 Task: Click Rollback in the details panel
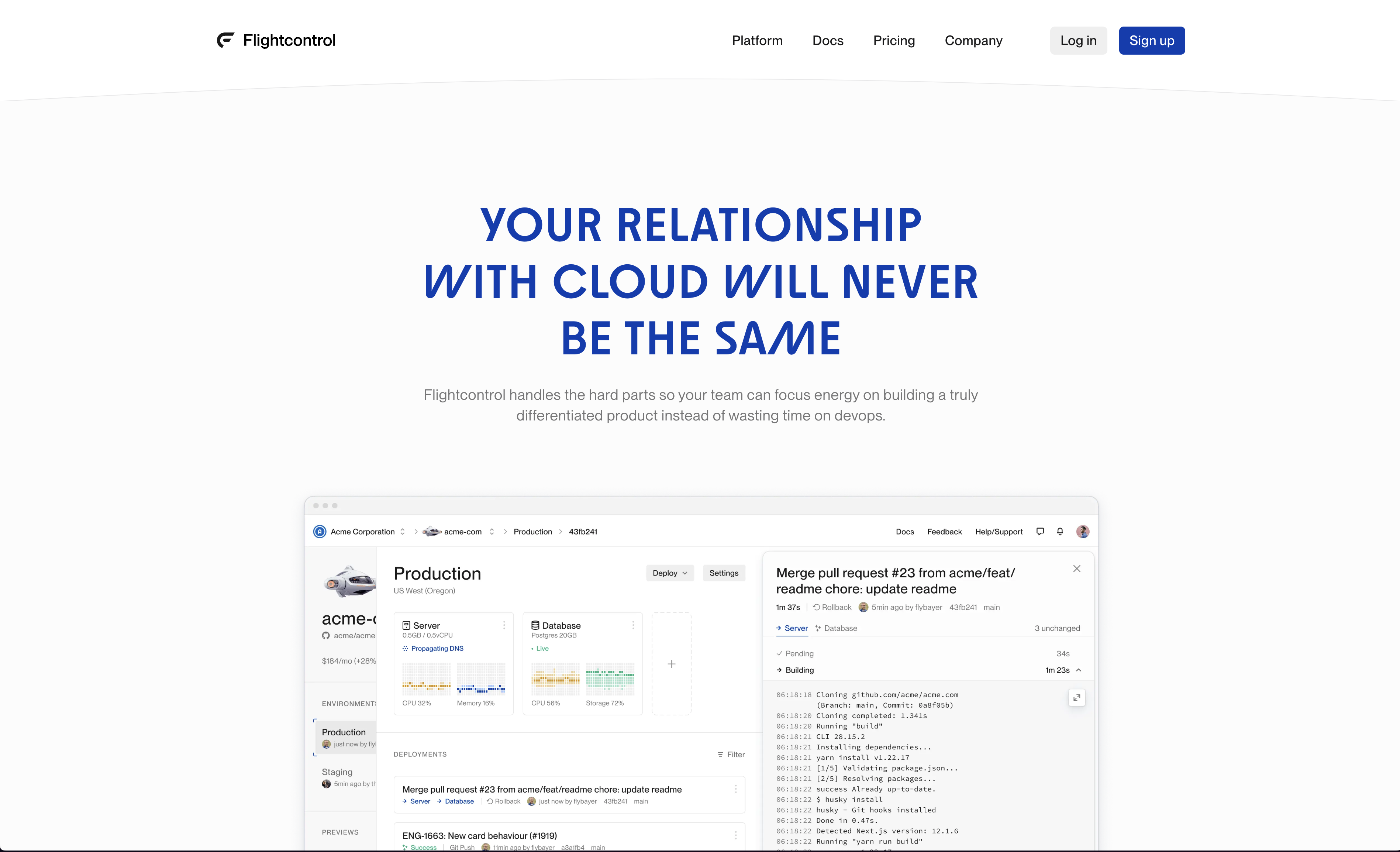(x=832, y=607)
